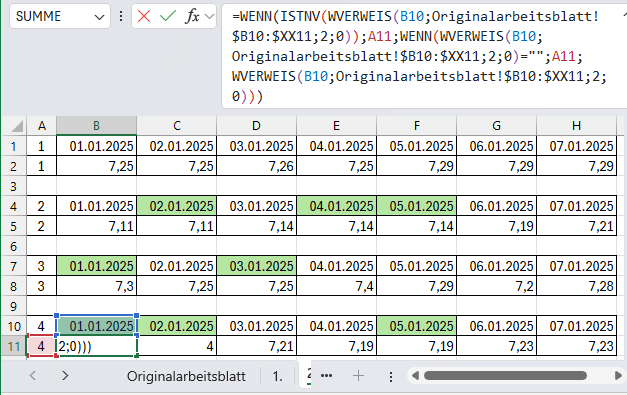Select green cell D7 with 03.01.2025
Viewport: 627px width, 395px height.
[x=256, y=266]
